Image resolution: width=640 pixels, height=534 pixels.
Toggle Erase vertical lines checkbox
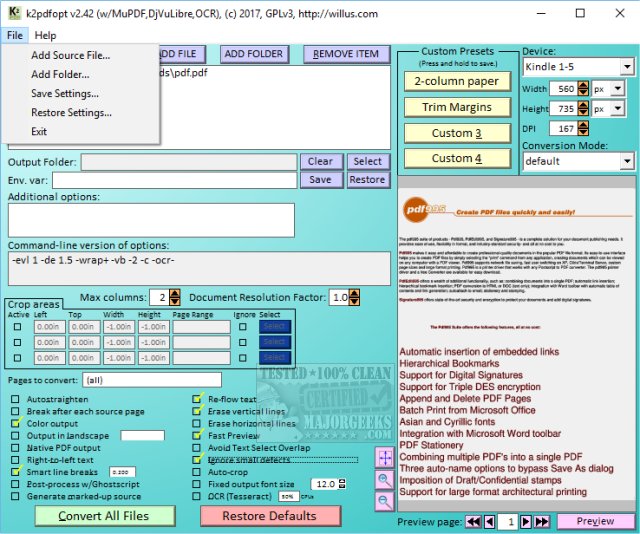pos(197,411)
